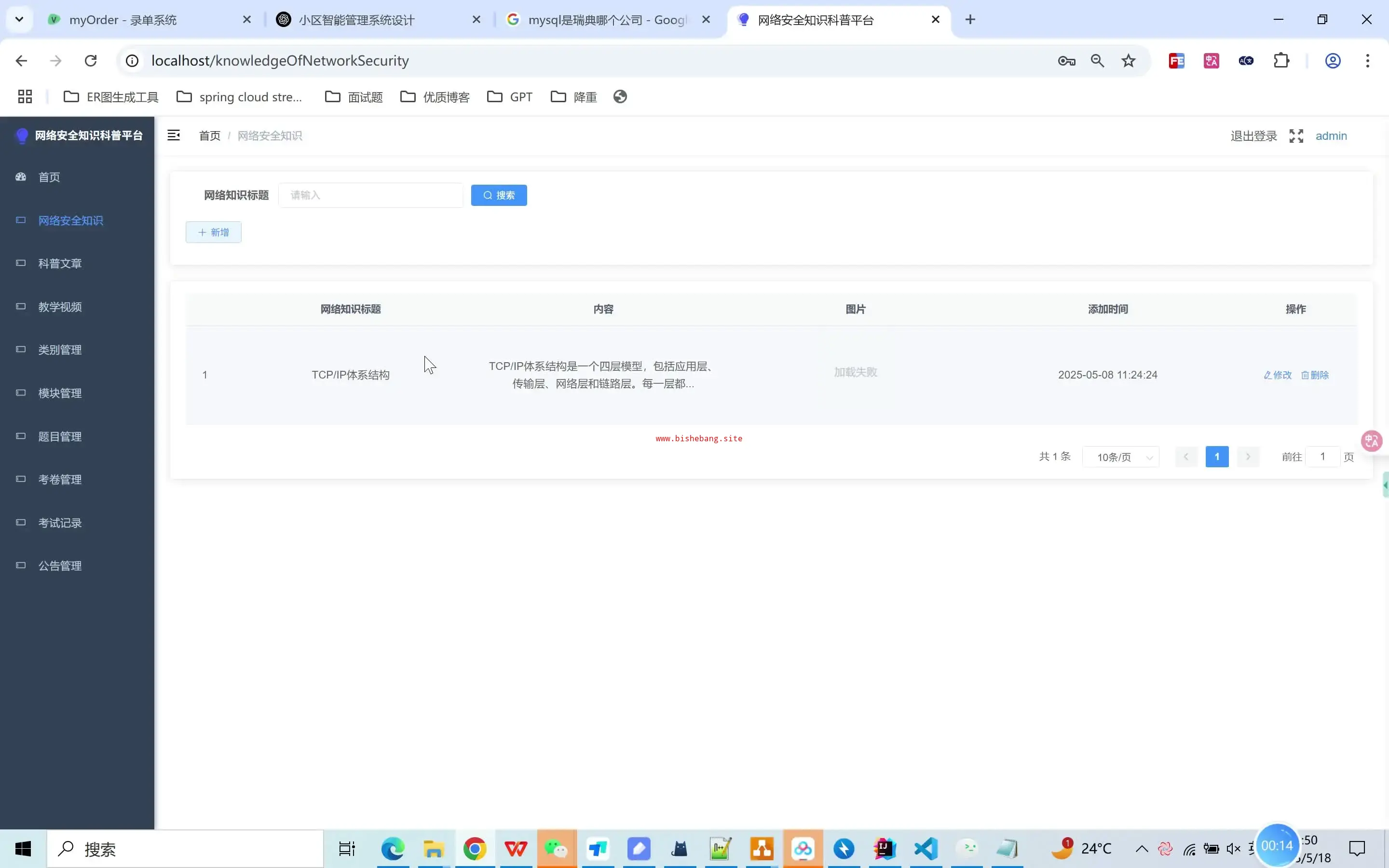Open 科普文章 in the sidebar
The height and width of the screenshot is (868, 1389).
(x=60, y=263)
